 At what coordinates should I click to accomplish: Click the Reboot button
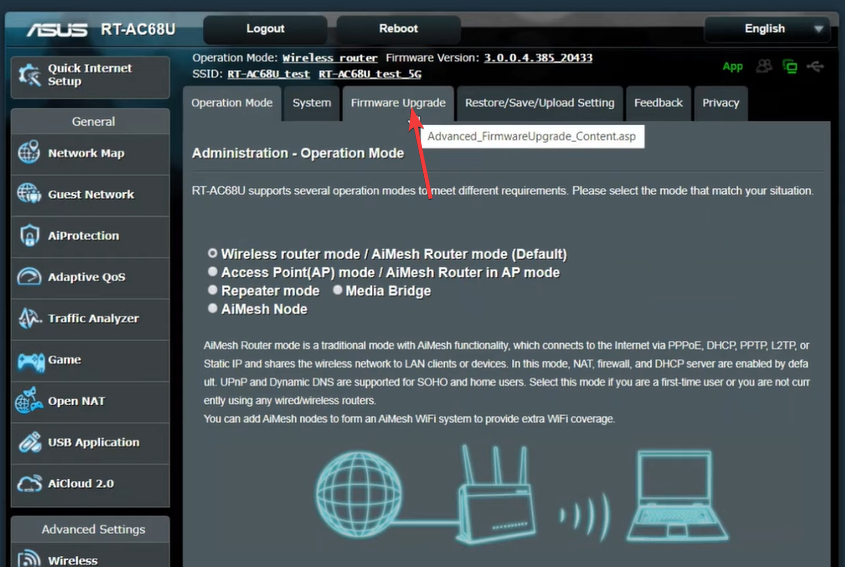coord(398,29)
